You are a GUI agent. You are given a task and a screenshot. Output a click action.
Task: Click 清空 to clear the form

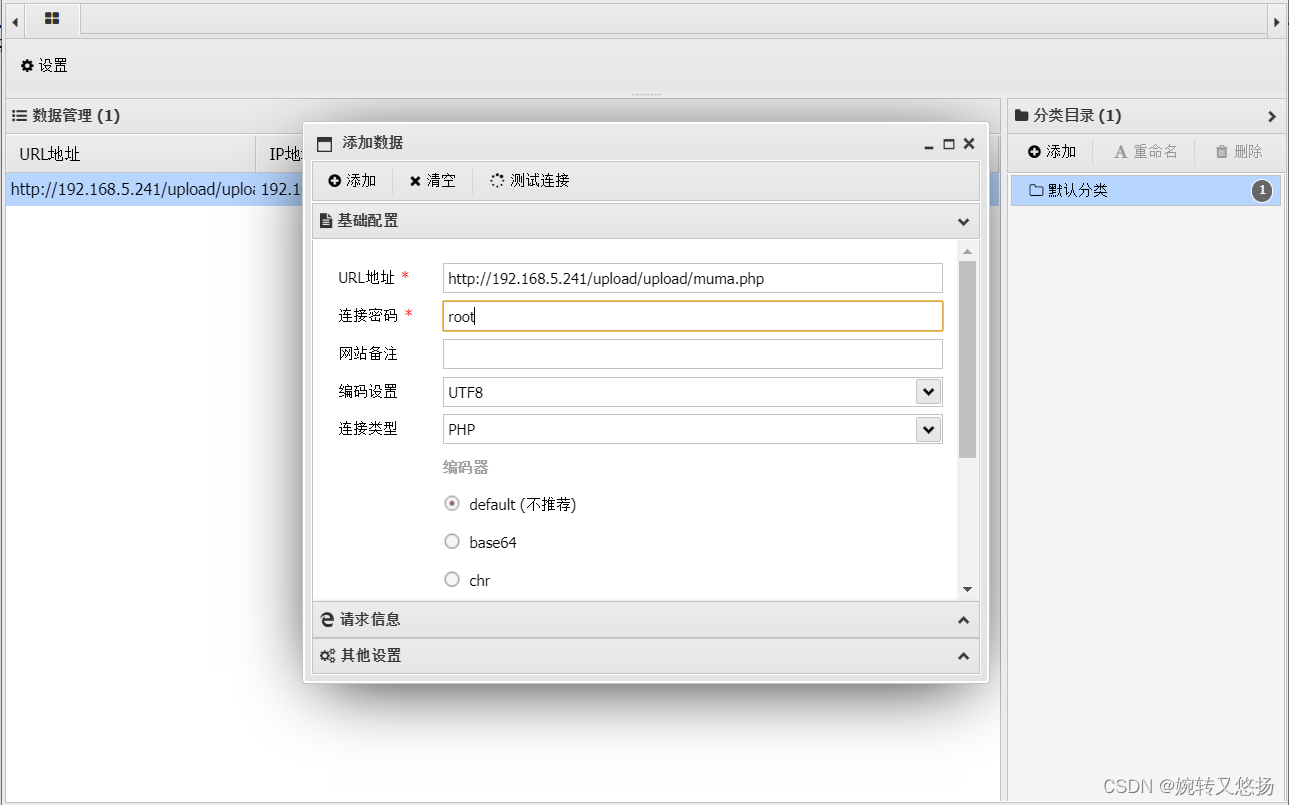(432, 180)
